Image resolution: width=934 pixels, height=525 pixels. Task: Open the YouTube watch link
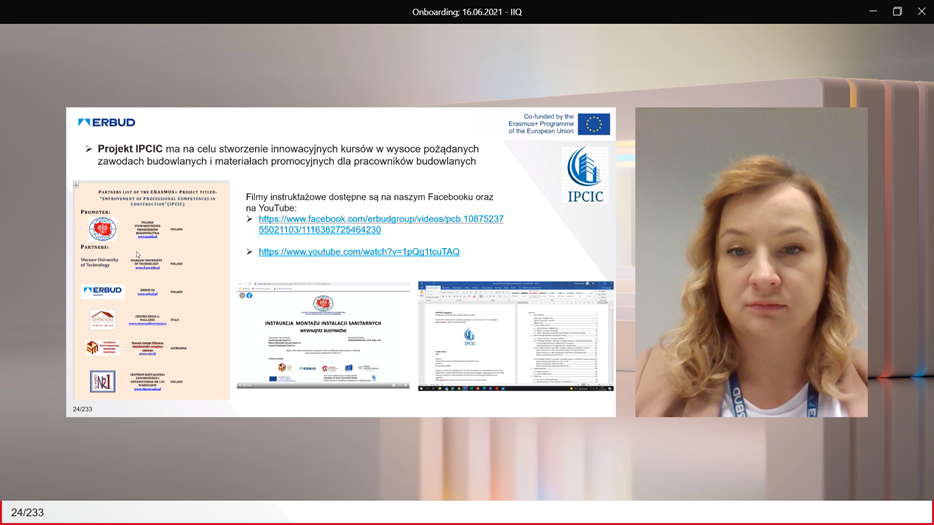coord(359,251)
